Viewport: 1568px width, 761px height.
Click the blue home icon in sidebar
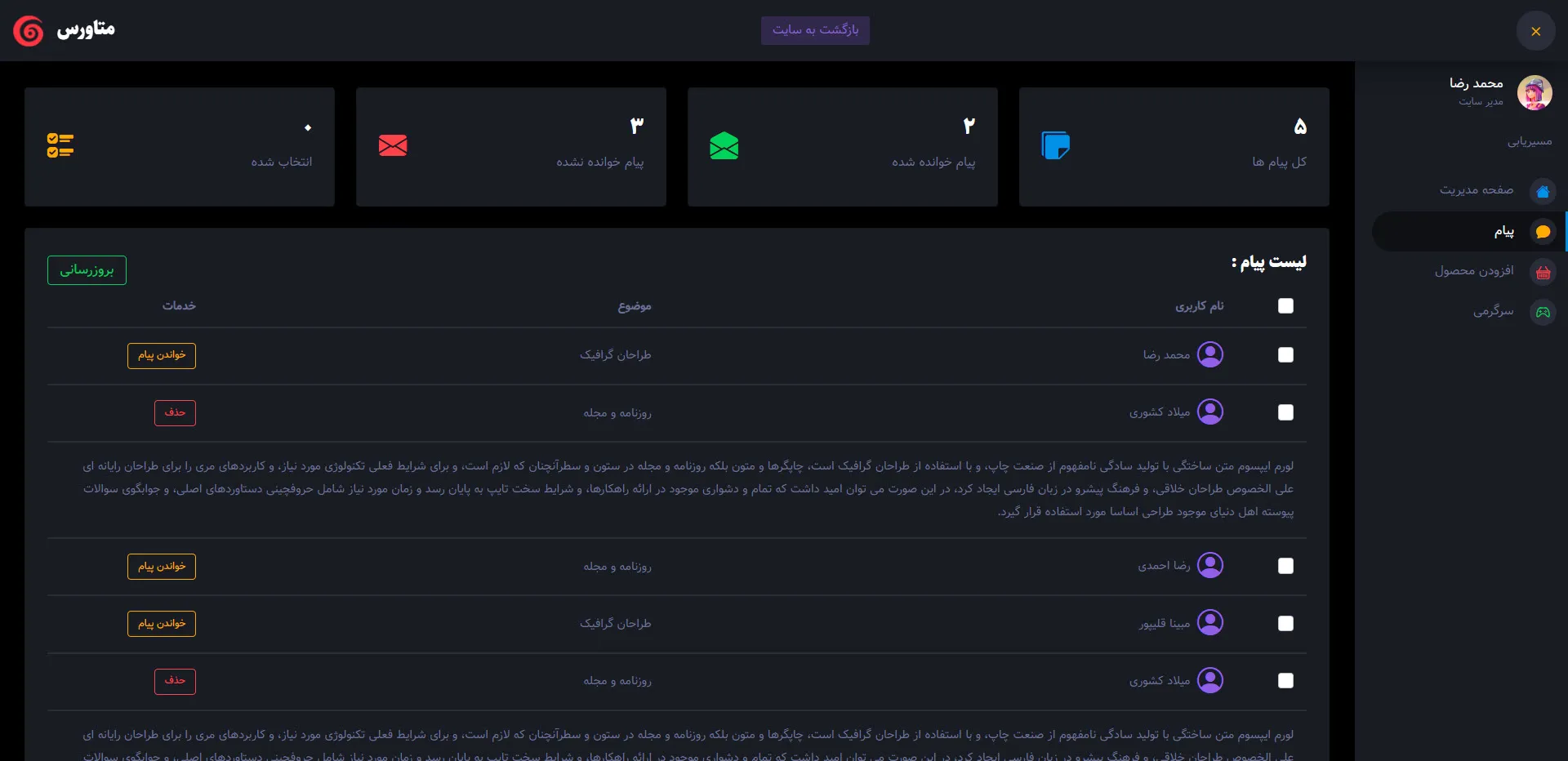tap(1543, 192)
